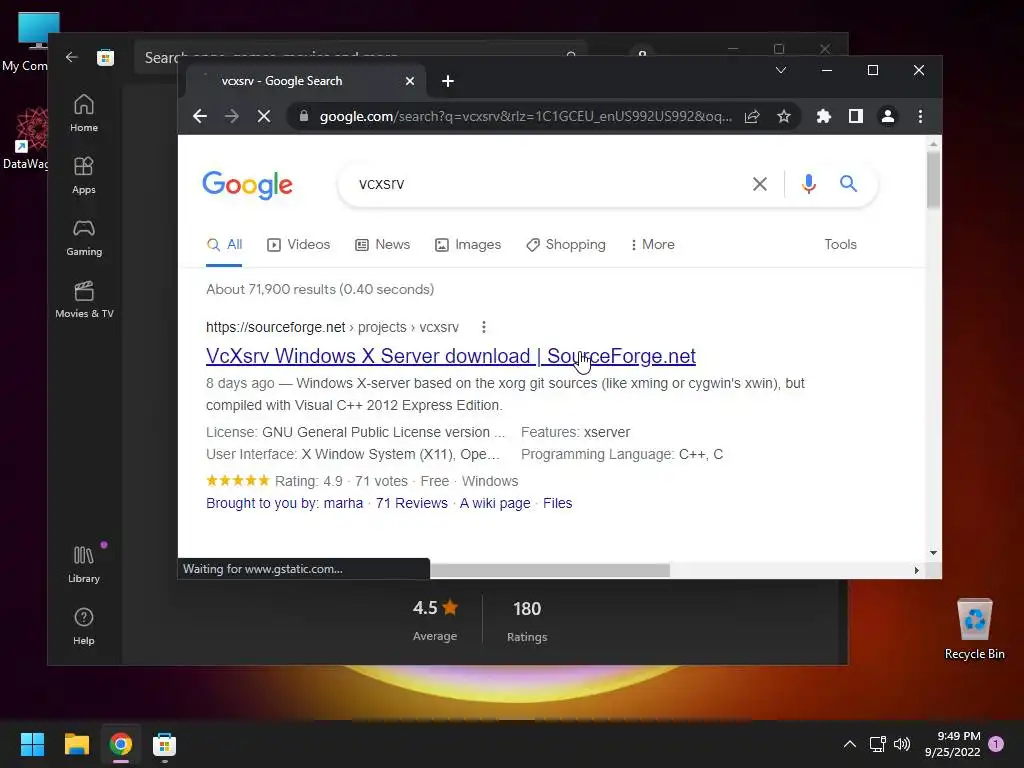Click the Chrome taskbar icon
This screenshot has height=768, width=1024.
[120, 744]
